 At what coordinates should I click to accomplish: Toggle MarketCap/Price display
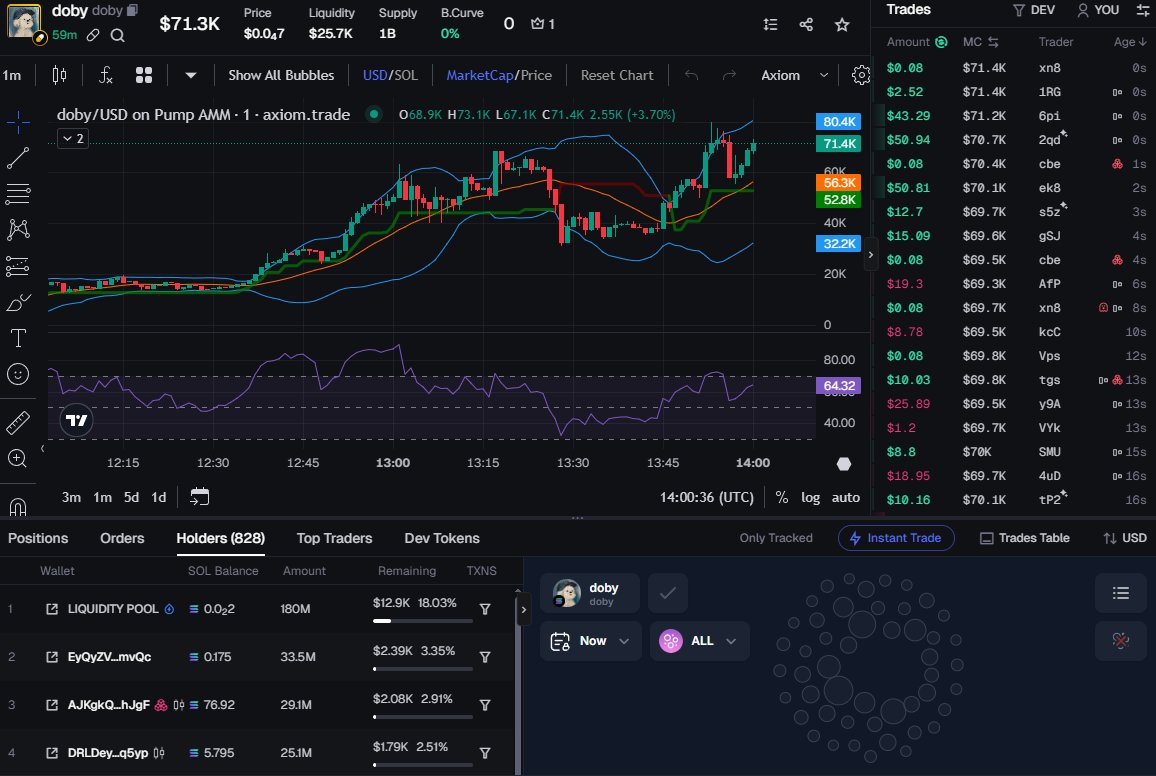(x=499, y=75)
